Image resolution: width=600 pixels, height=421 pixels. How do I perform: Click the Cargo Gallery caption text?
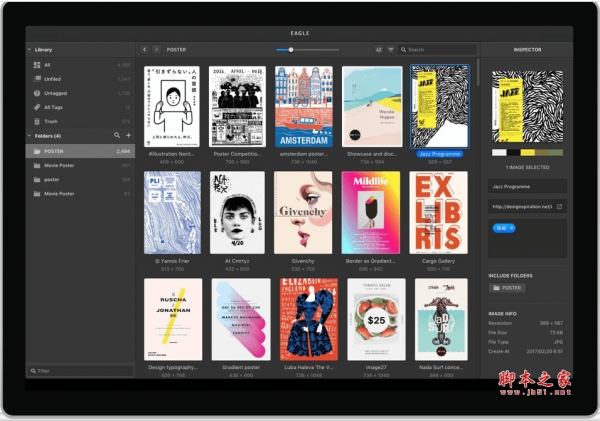439,261
